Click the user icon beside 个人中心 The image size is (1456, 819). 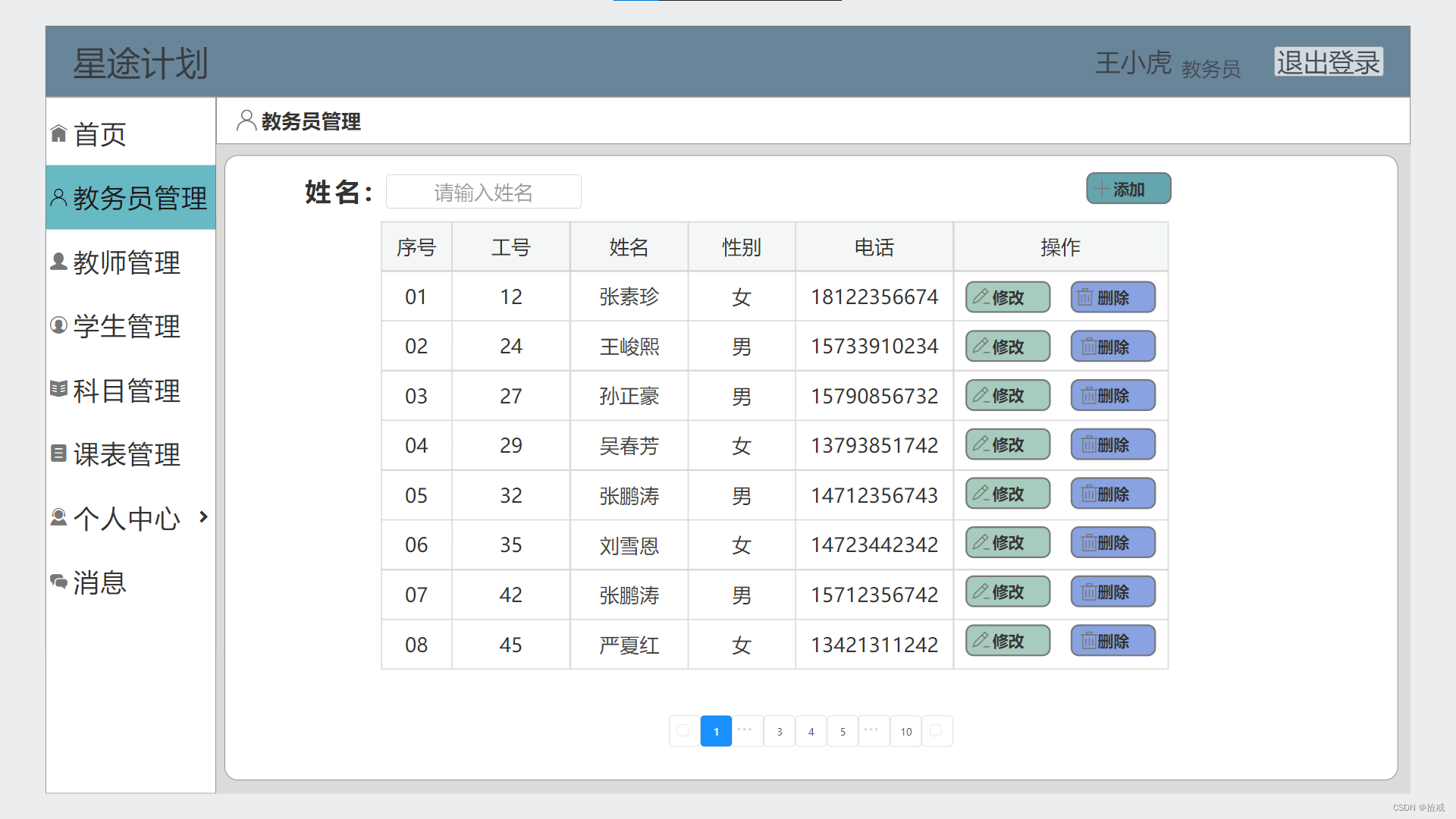point(58,517)
